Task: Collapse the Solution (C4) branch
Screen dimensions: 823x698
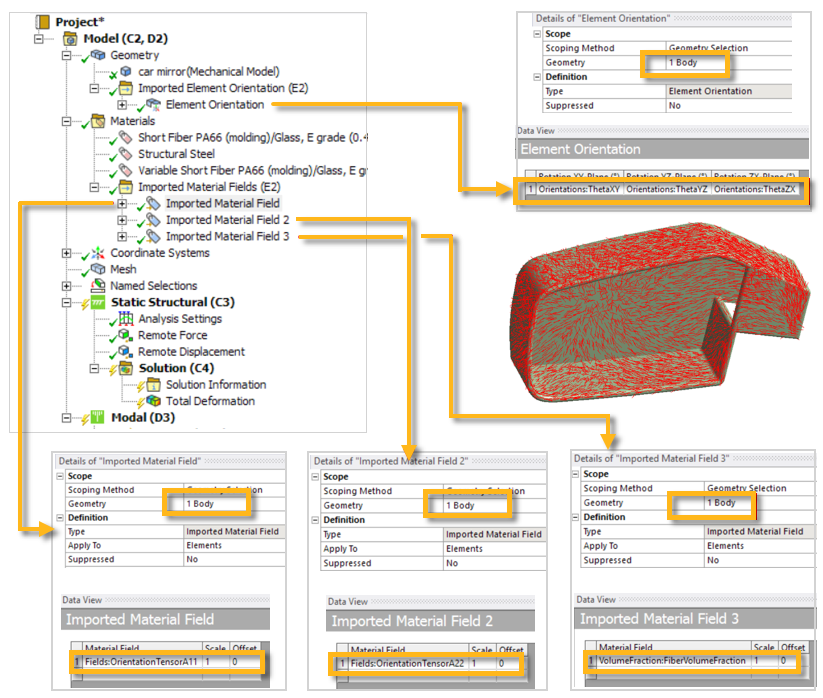Action: click(x=93, y=369)
